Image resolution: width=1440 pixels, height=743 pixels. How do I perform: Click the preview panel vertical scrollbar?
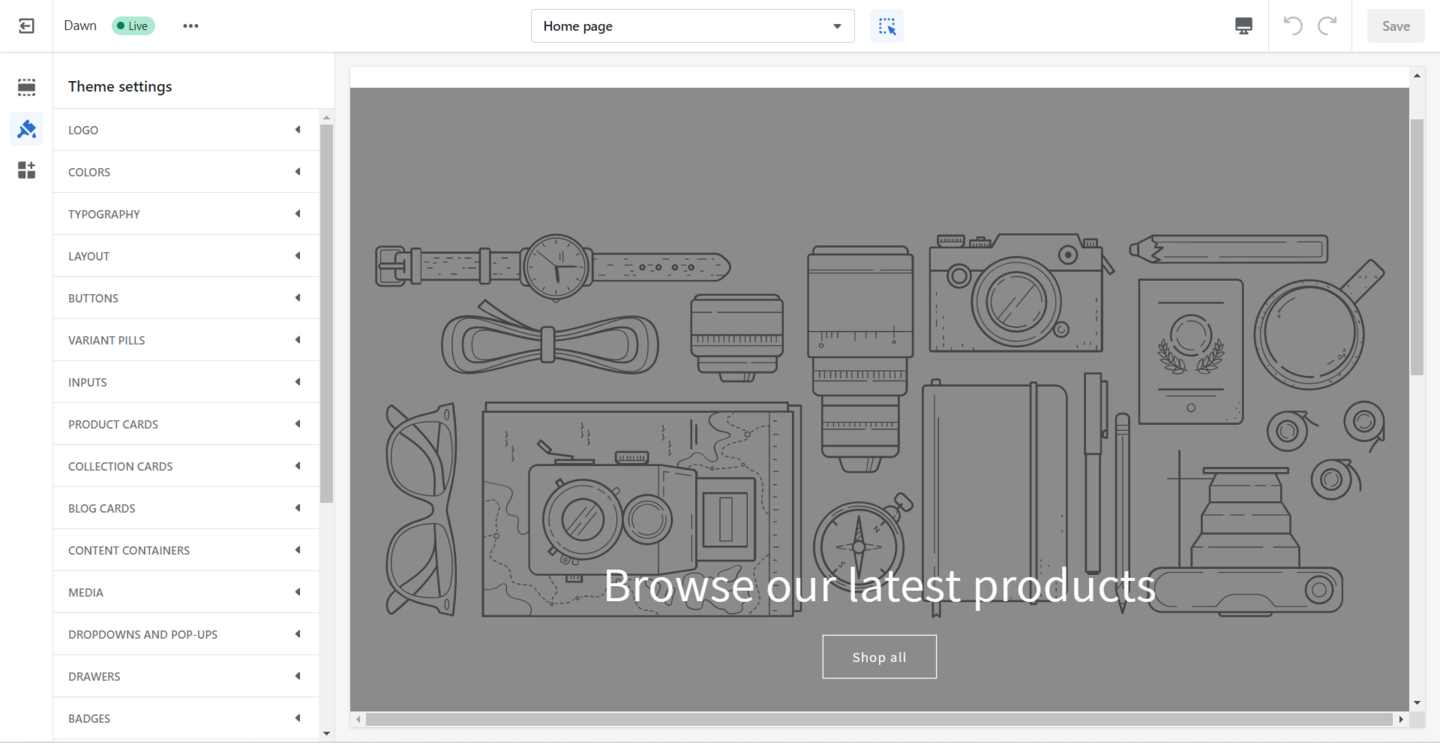pyautogui.click(x=1417, y=240)
